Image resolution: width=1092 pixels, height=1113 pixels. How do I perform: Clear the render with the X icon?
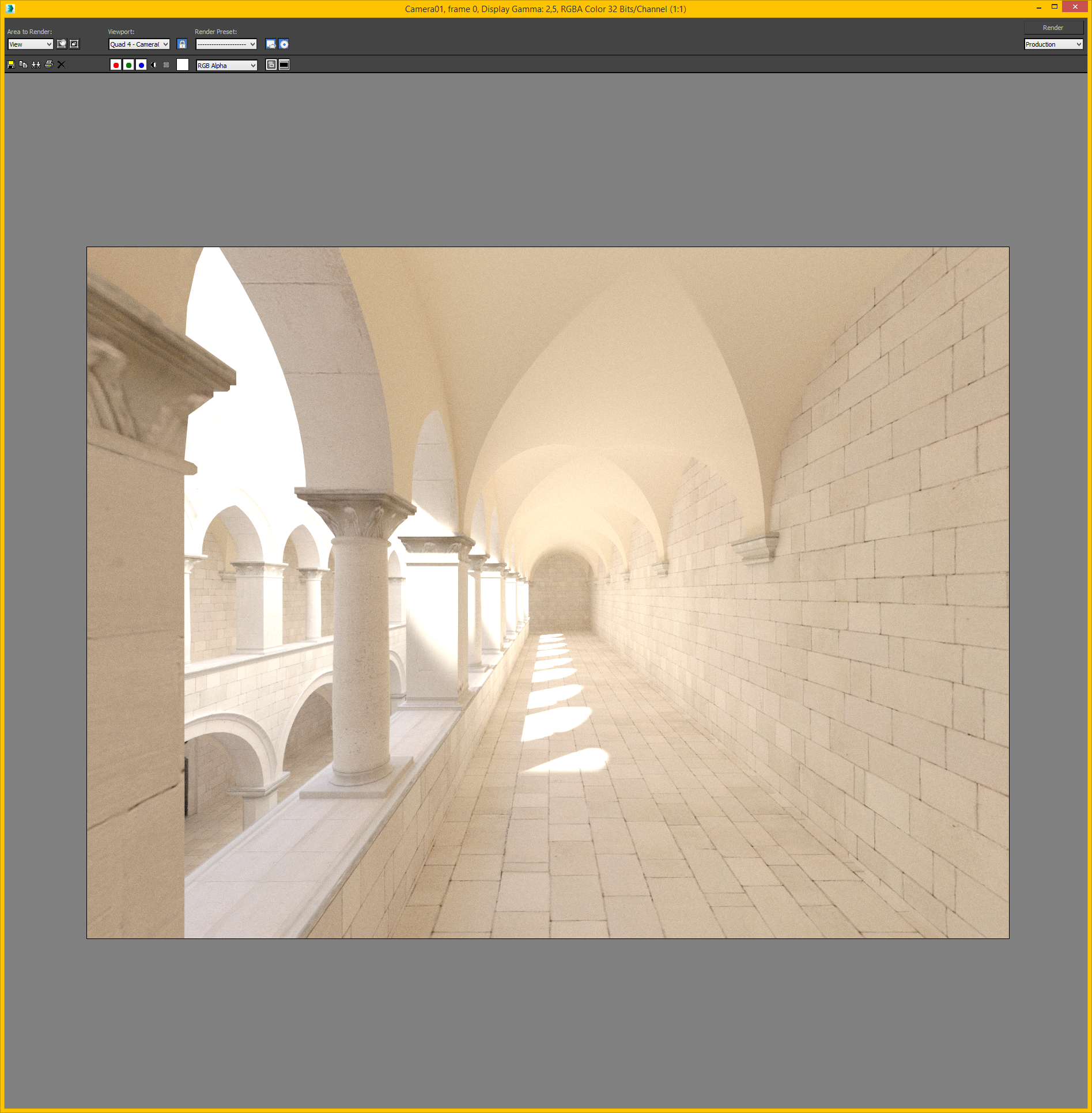pos(62,65)
